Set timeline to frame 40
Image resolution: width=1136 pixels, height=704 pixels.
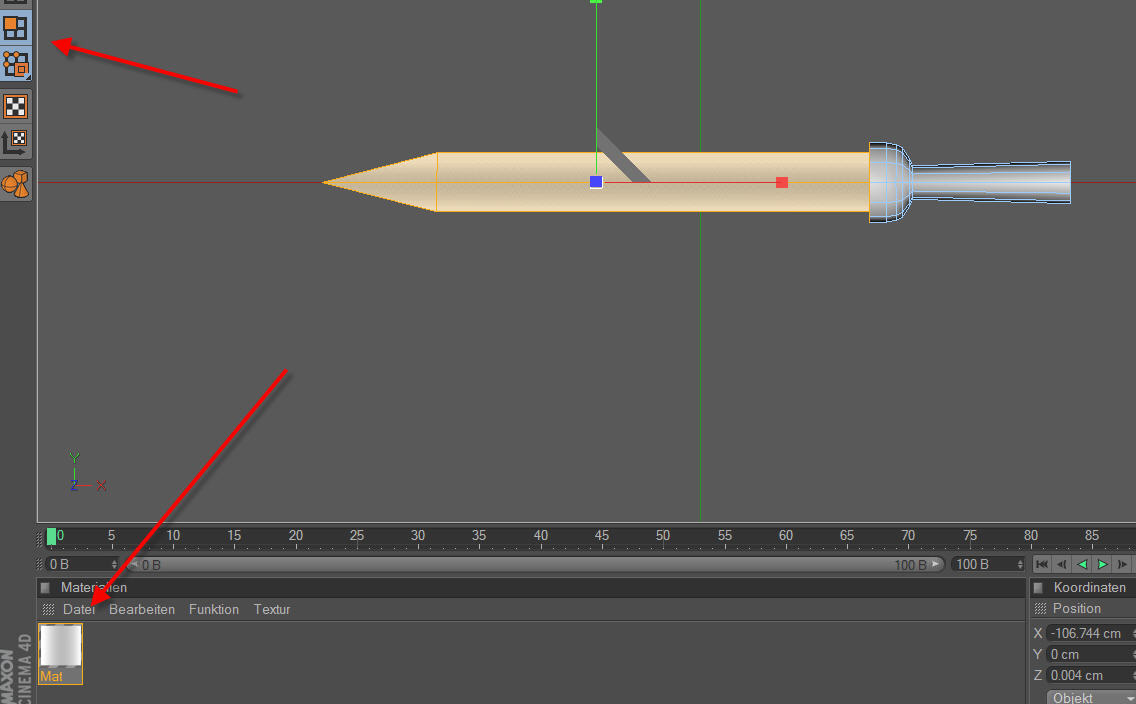tap(540, 536)
